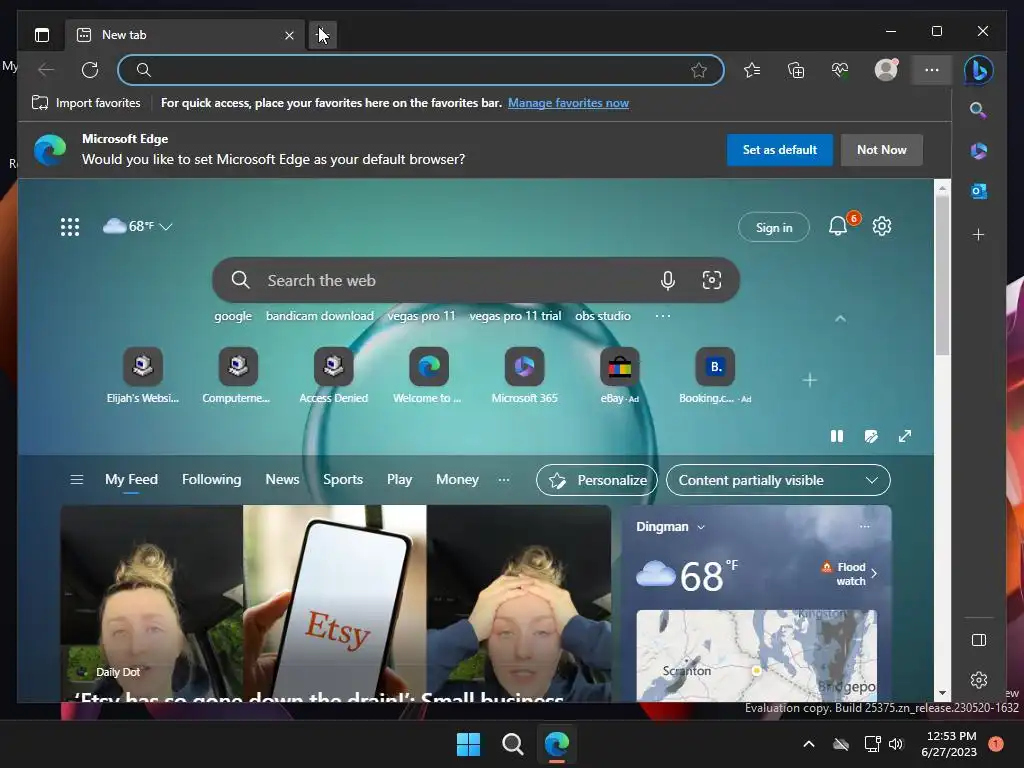Open the Booking.com quick link
The height and width of the screenshot is (768, 1024).
[x=715, y=377]
